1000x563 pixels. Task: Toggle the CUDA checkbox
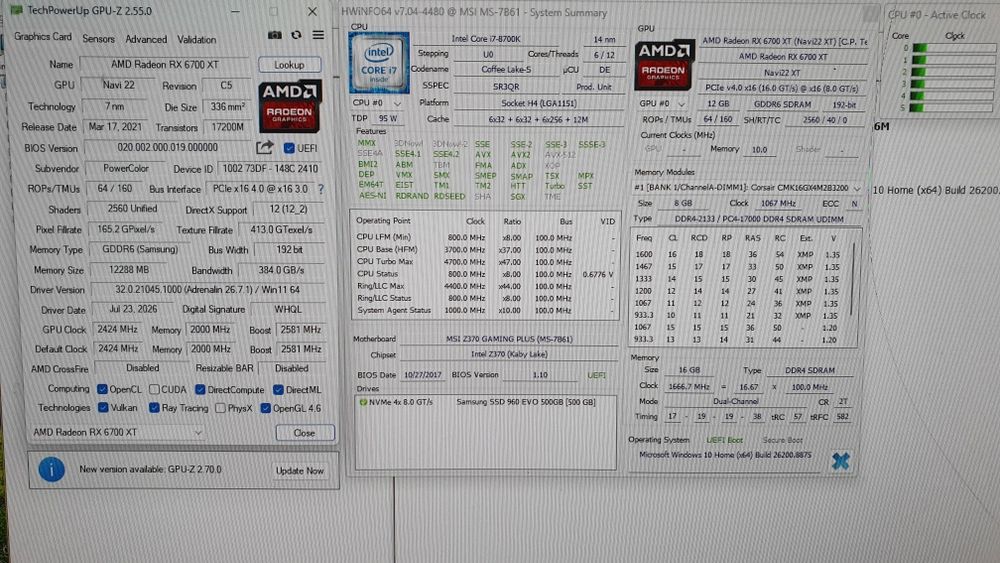click(154, 389)
